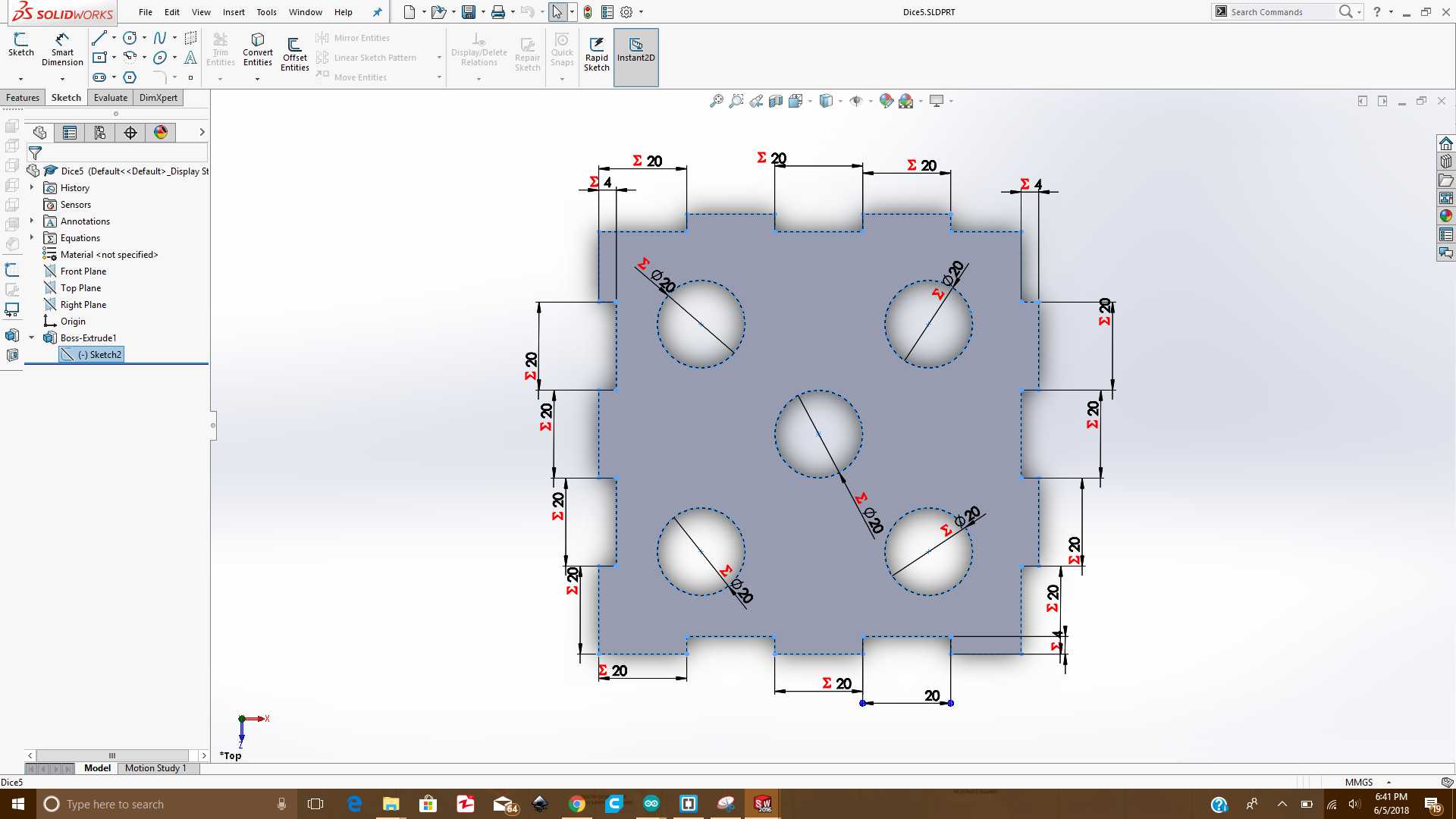Image resolution: width=1456 pixels, height=819 pixels.
Task: Open Chrome from the Windows taskbar
Action: tap(577, 804)
